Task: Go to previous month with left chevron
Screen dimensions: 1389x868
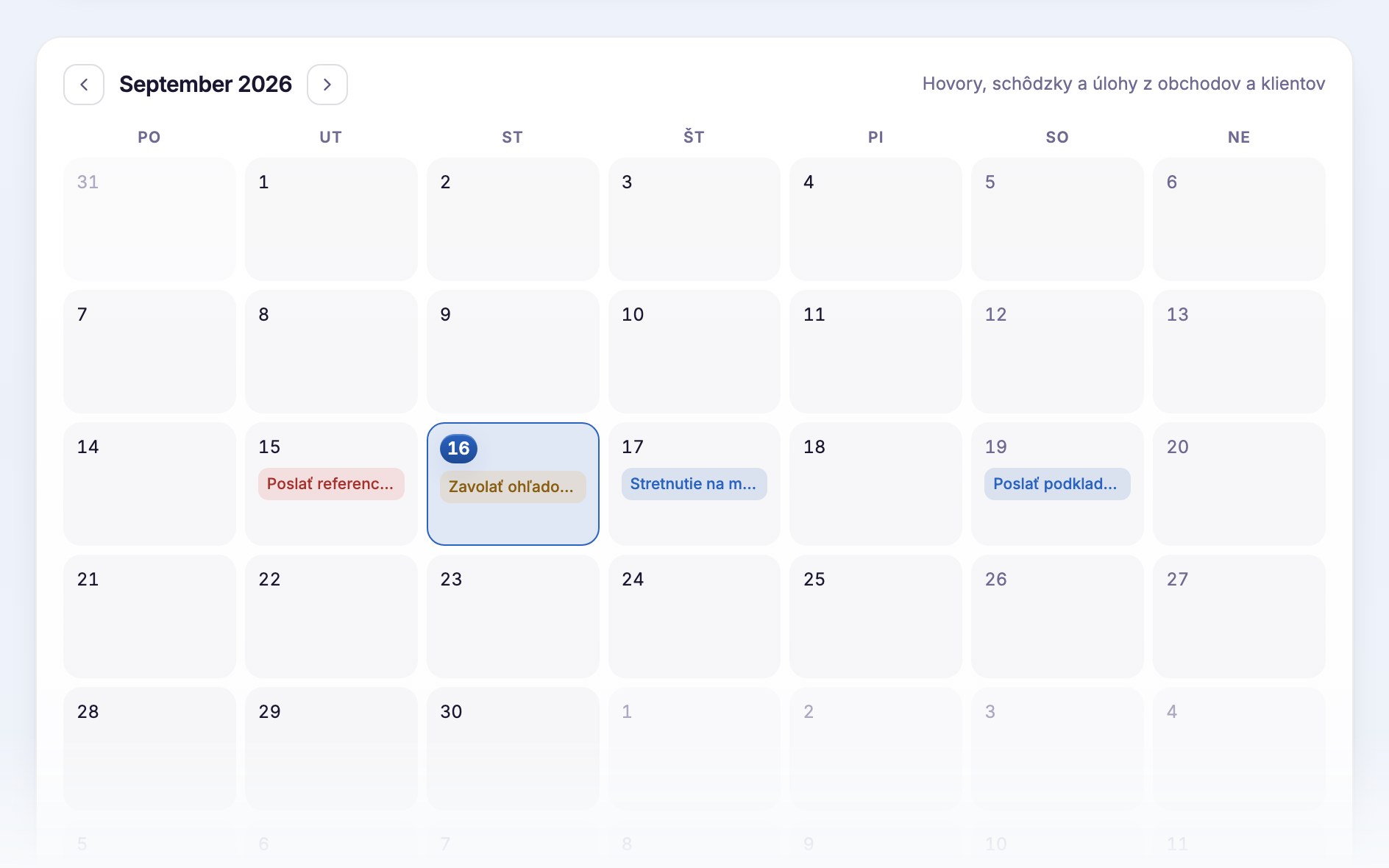Action: click(84, 85)
